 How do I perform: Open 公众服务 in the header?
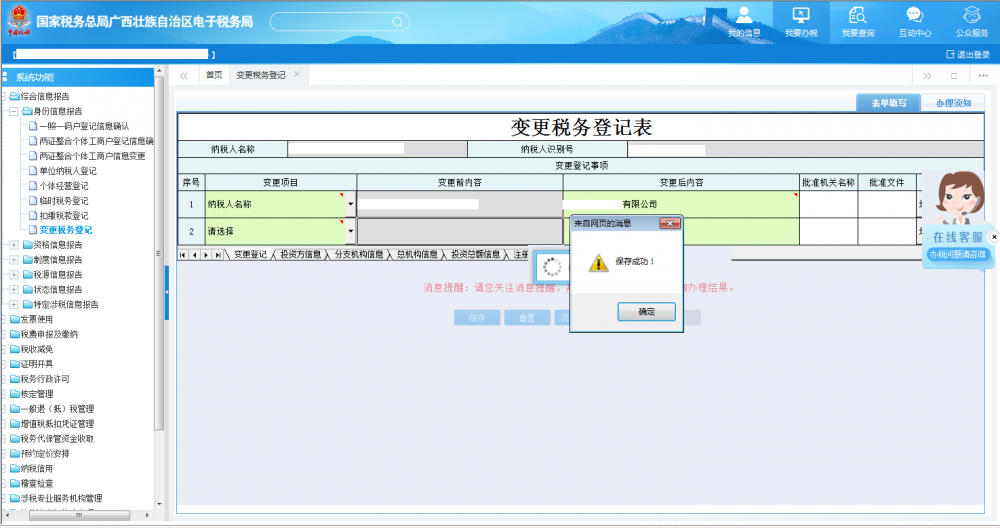[971, 21]
